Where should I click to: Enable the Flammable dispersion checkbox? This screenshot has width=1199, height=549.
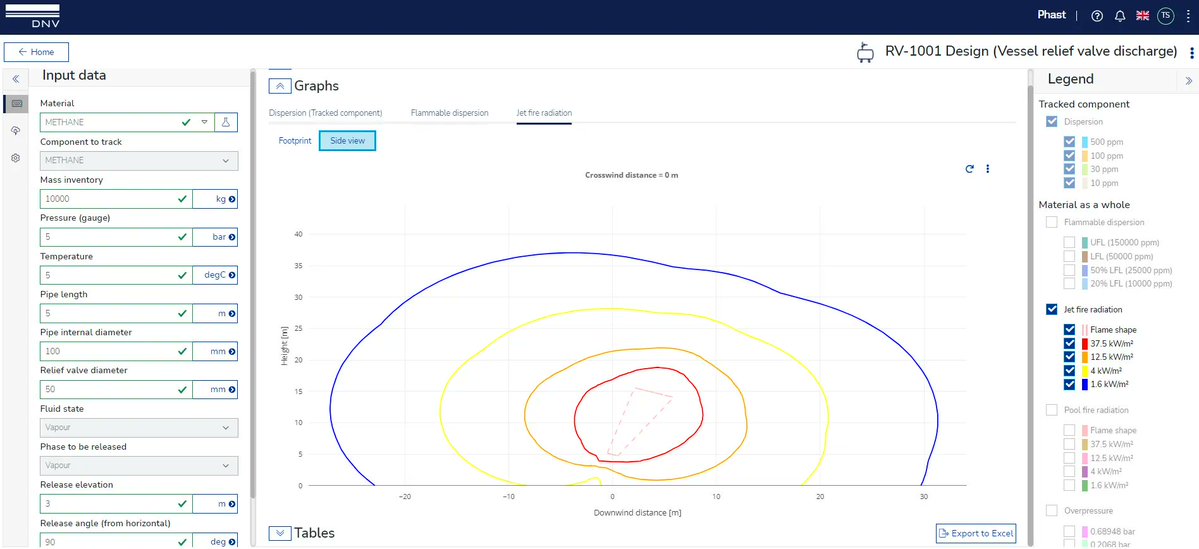pyautogui.click(x=1052, y=223)
